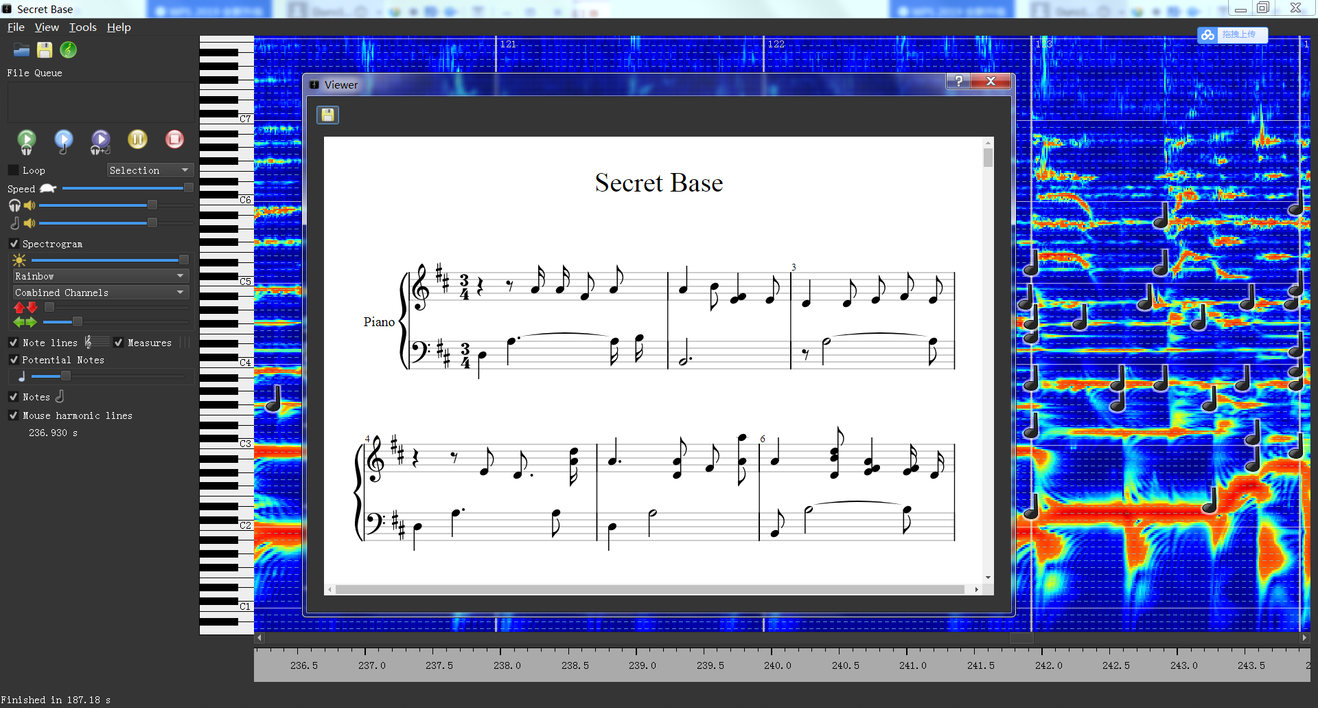Click the 236.930 s time readout
The image size is (1318, 708).
(x=53, y=433)
